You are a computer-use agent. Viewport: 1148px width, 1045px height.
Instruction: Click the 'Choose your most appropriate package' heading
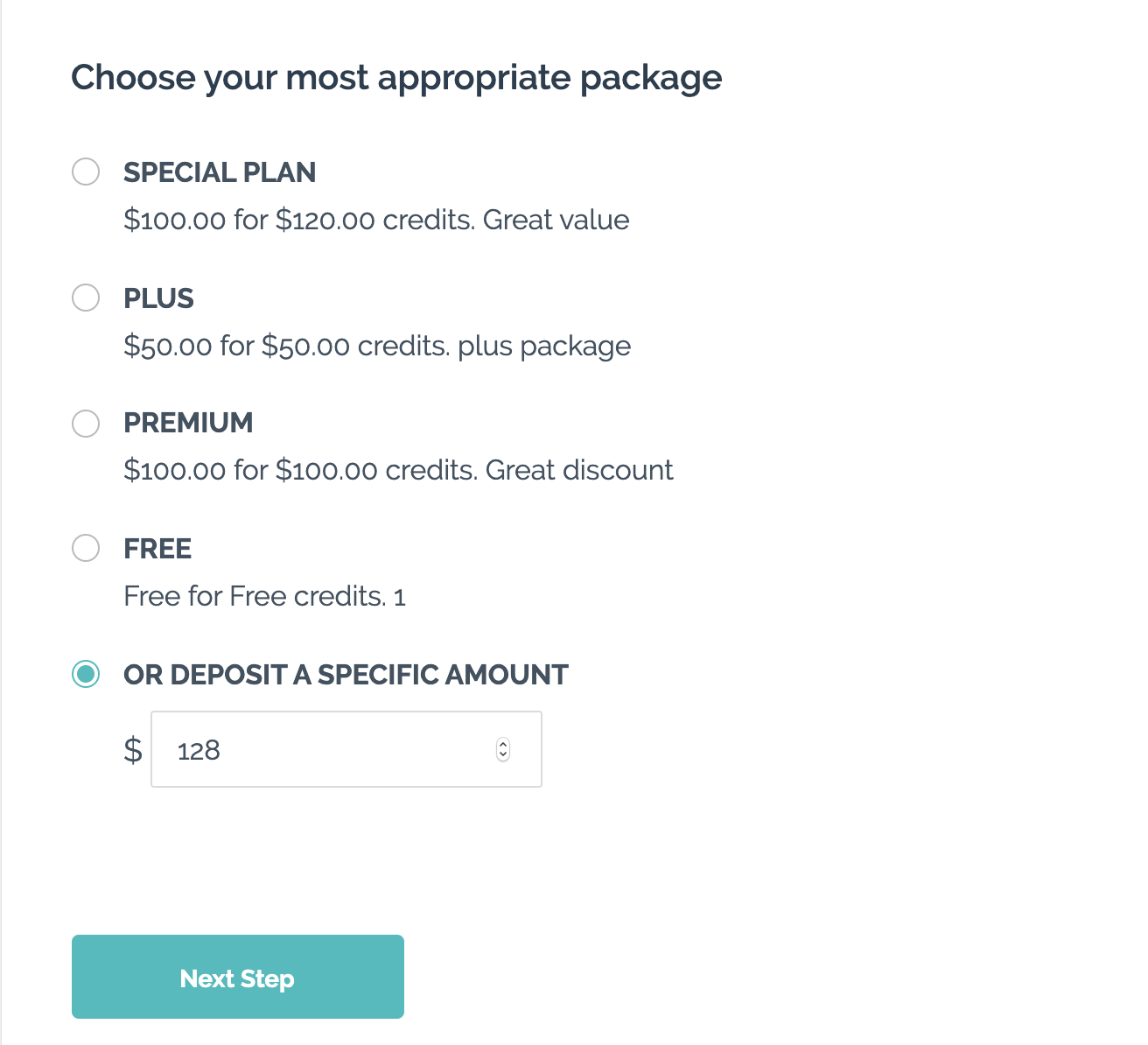pos(396,78)
